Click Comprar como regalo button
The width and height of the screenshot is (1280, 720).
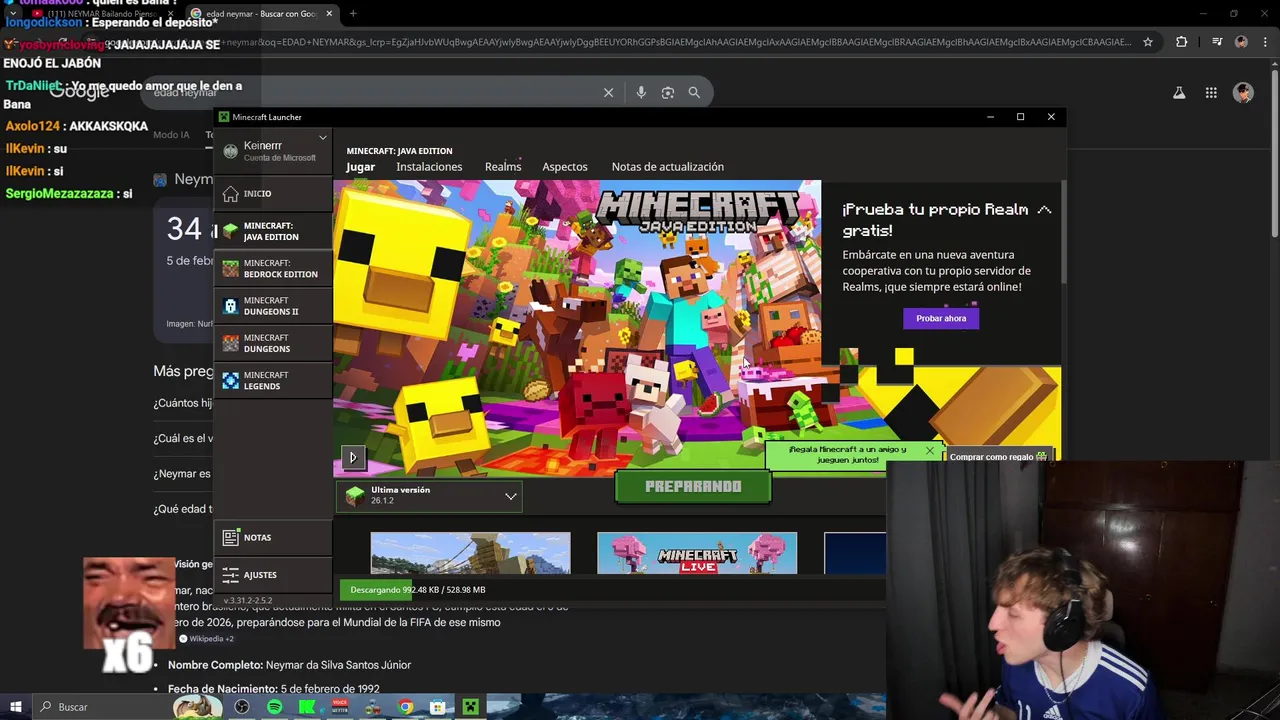(998, 456)
